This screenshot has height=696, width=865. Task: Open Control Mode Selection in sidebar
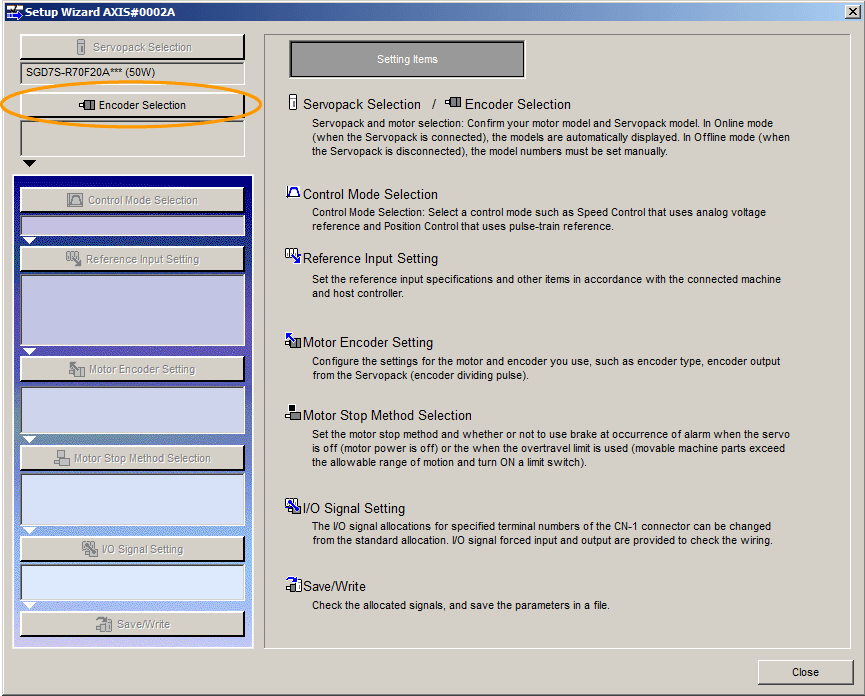(x=132, y=200)
